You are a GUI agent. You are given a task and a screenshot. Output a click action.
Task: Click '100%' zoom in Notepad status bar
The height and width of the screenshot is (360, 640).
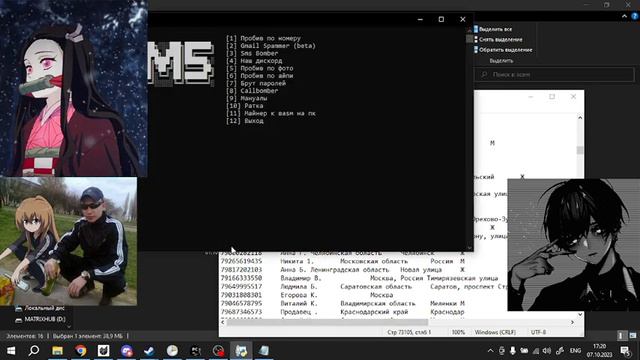[x=458, y=333]
